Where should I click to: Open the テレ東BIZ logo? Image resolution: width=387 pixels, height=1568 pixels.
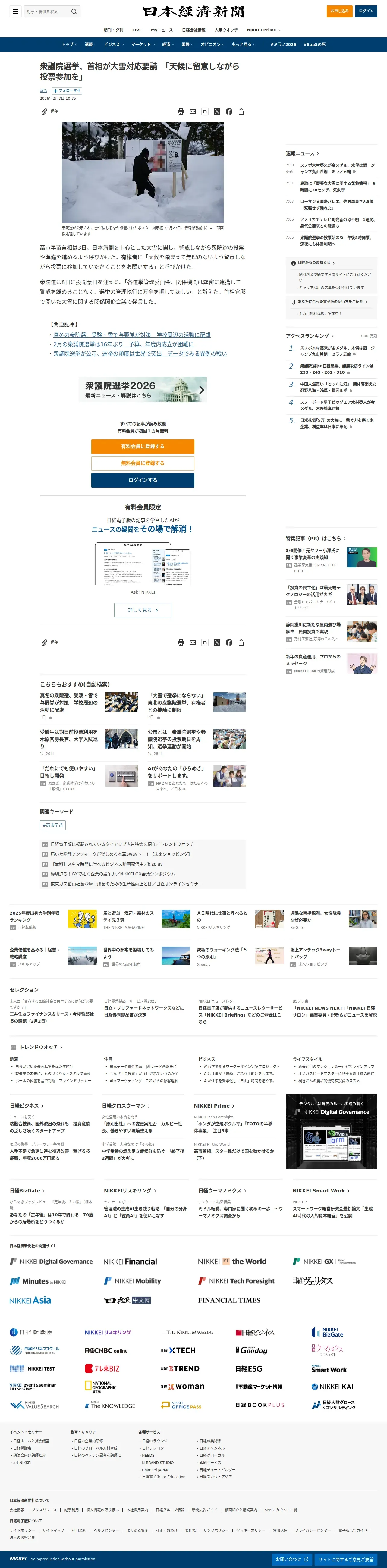tap(102, 1368)
